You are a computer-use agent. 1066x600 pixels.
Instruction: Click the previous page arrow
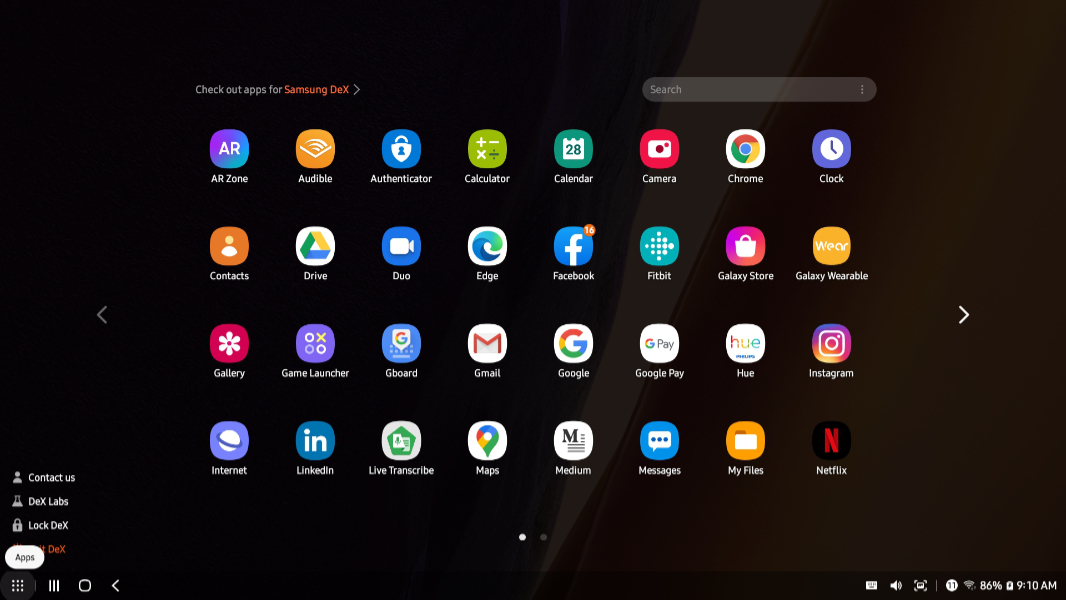tap(101, 315)
